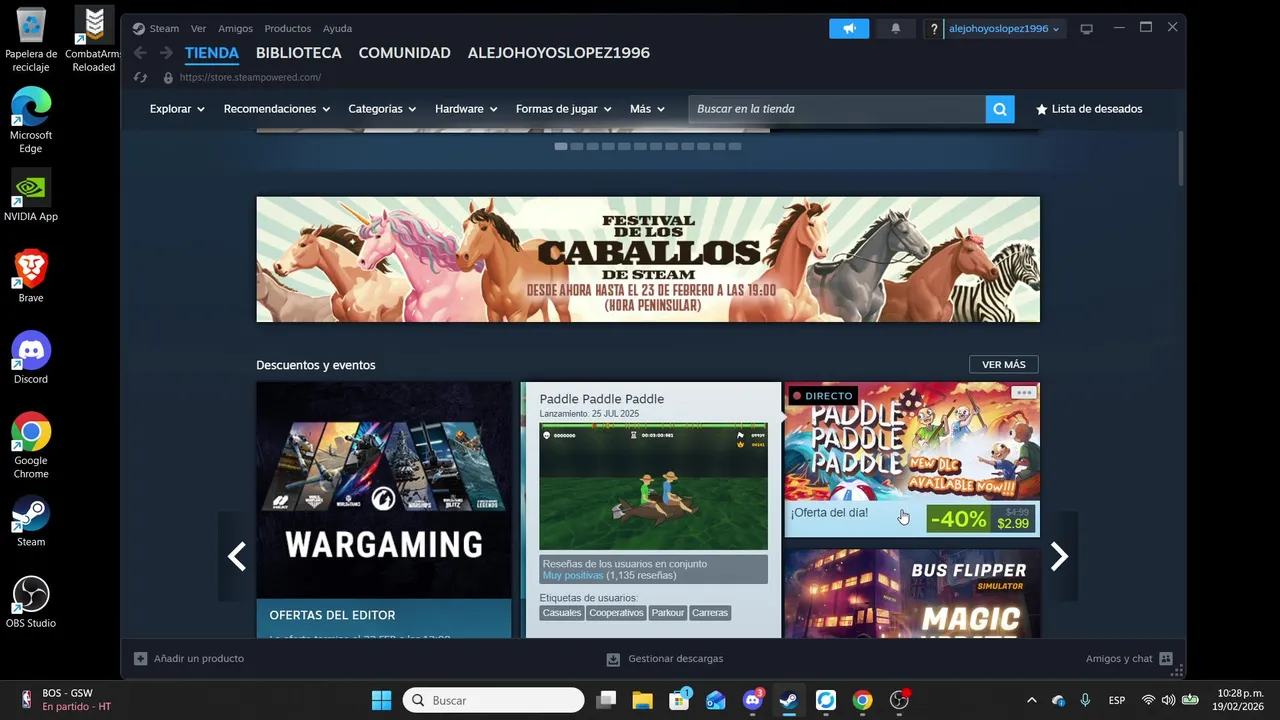
Task: Open File Explorer from taskbar
Action: tap(641, 700)
